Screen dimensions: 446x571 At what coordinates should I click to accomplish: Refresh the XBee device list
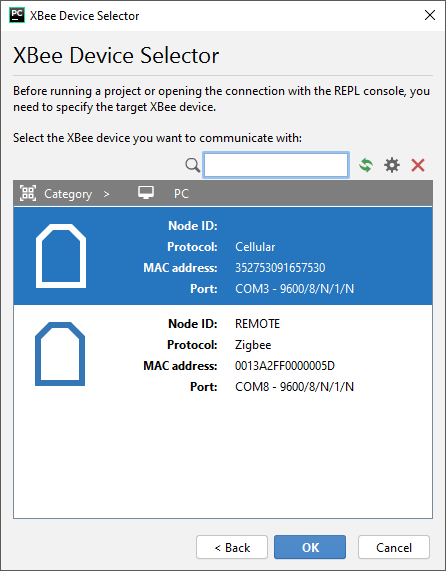pos(366,165)
